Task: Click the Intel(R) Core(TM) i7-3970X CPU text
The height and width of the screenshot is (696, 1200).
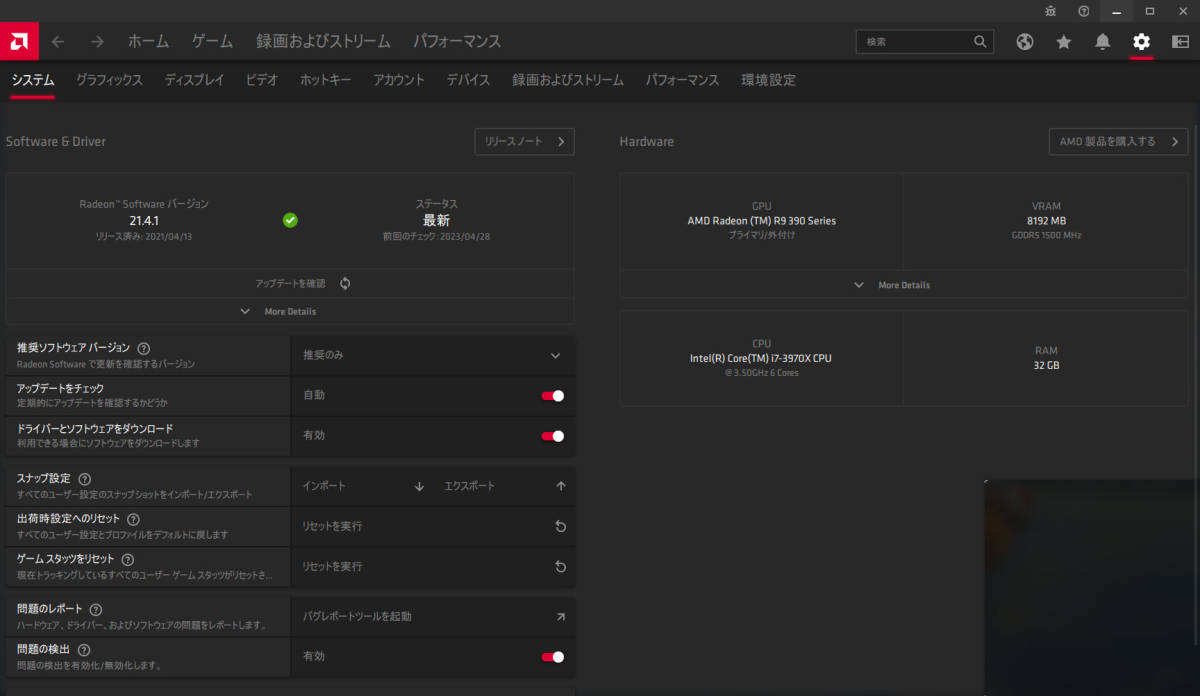Action: coord(761,358)
